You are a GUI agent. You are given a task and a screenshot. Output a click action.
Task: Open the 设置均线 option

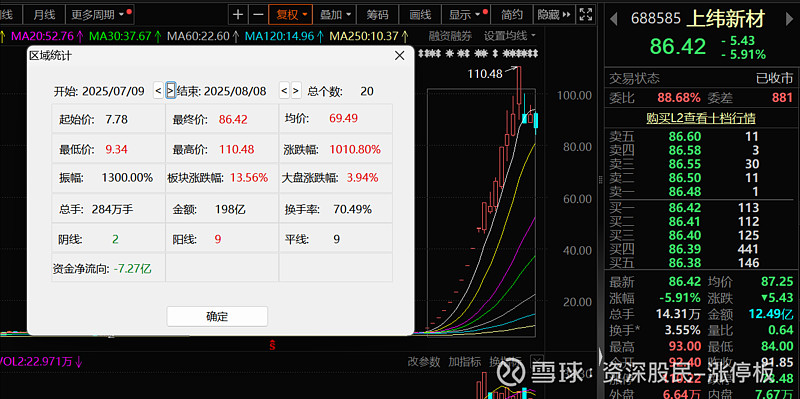click(510, 36)
